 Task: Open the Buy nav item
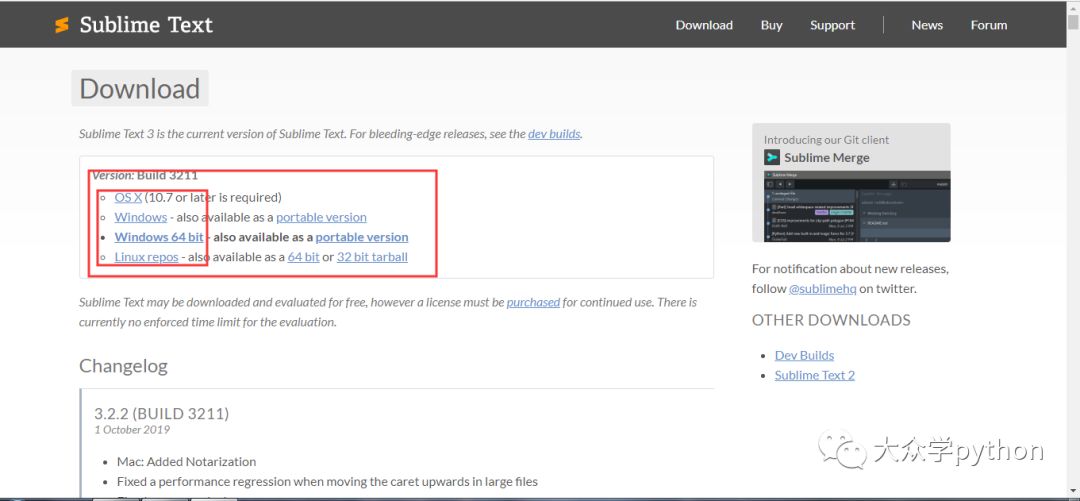pos(771,25)
